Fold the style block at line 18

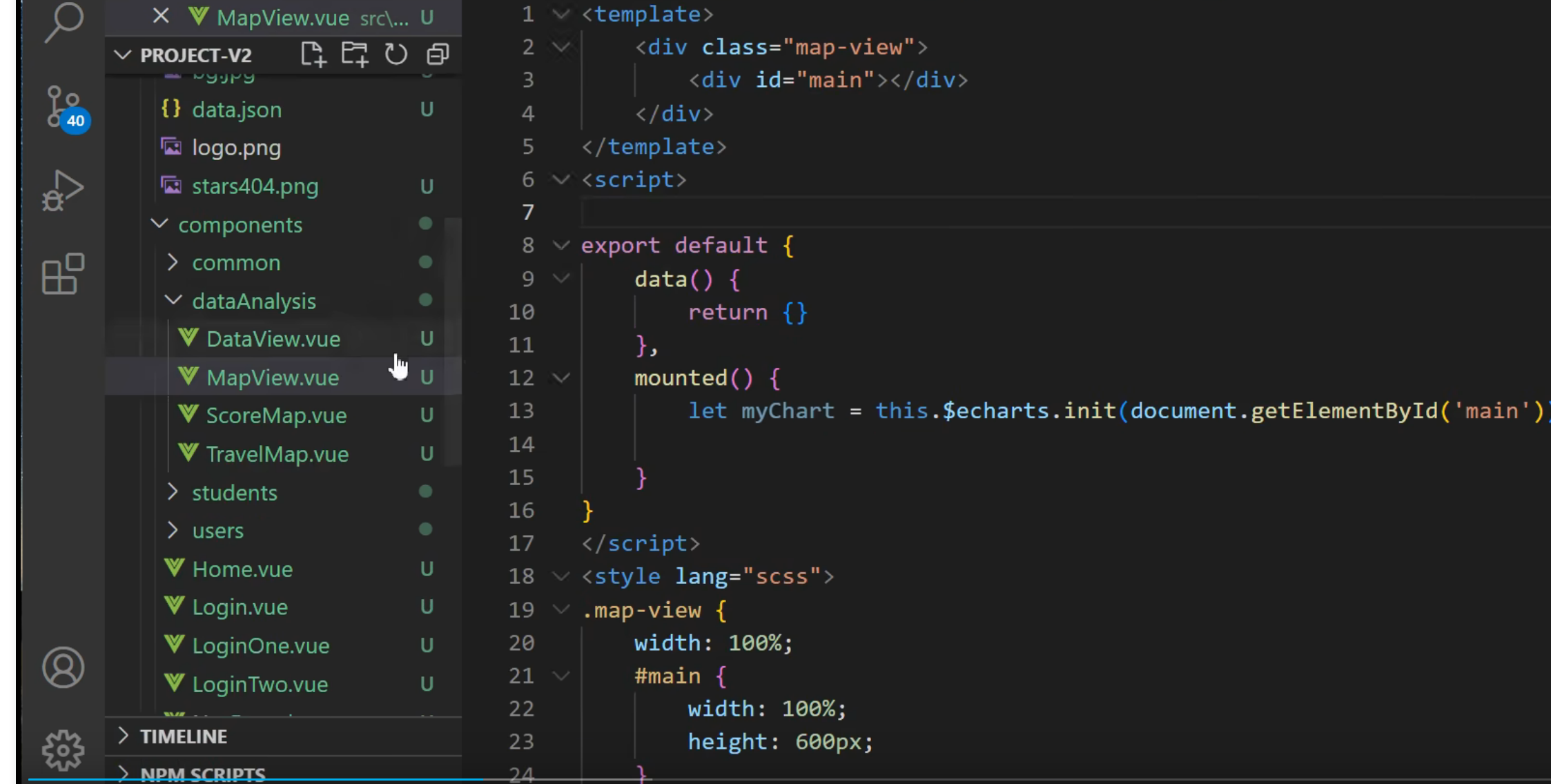[562, 576]
